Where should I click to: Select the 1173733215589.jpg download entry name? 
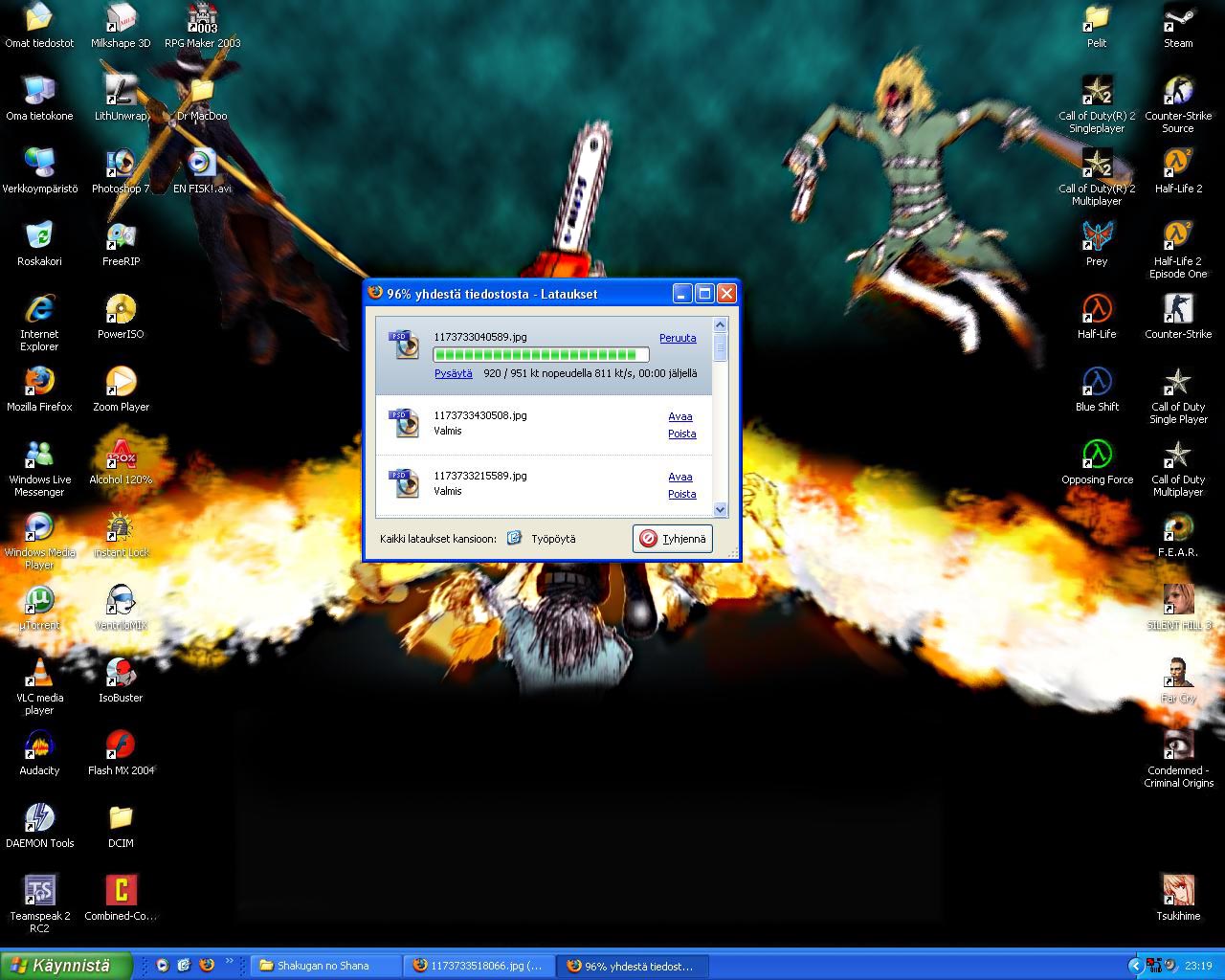pos(480,476)
